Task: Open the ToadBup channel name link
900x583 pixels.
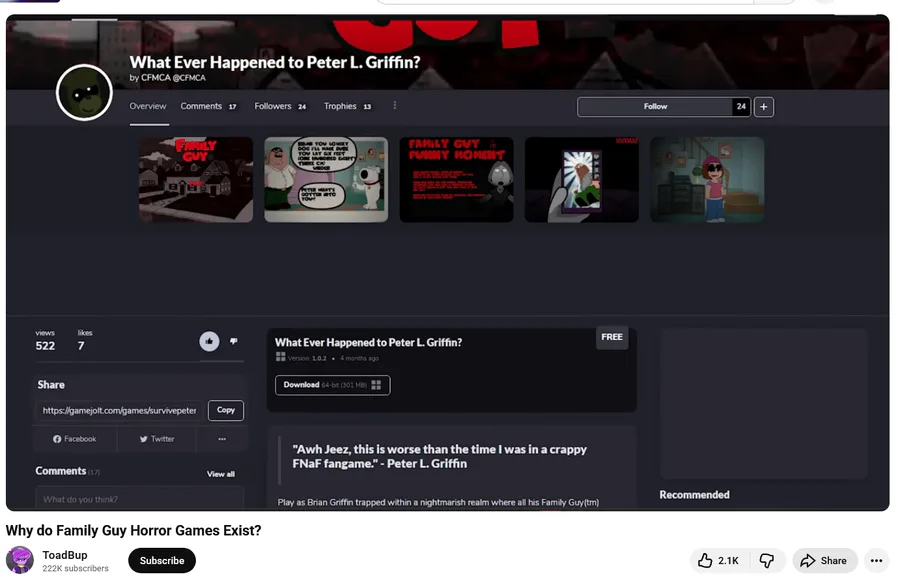Action: tap(65, 555)
